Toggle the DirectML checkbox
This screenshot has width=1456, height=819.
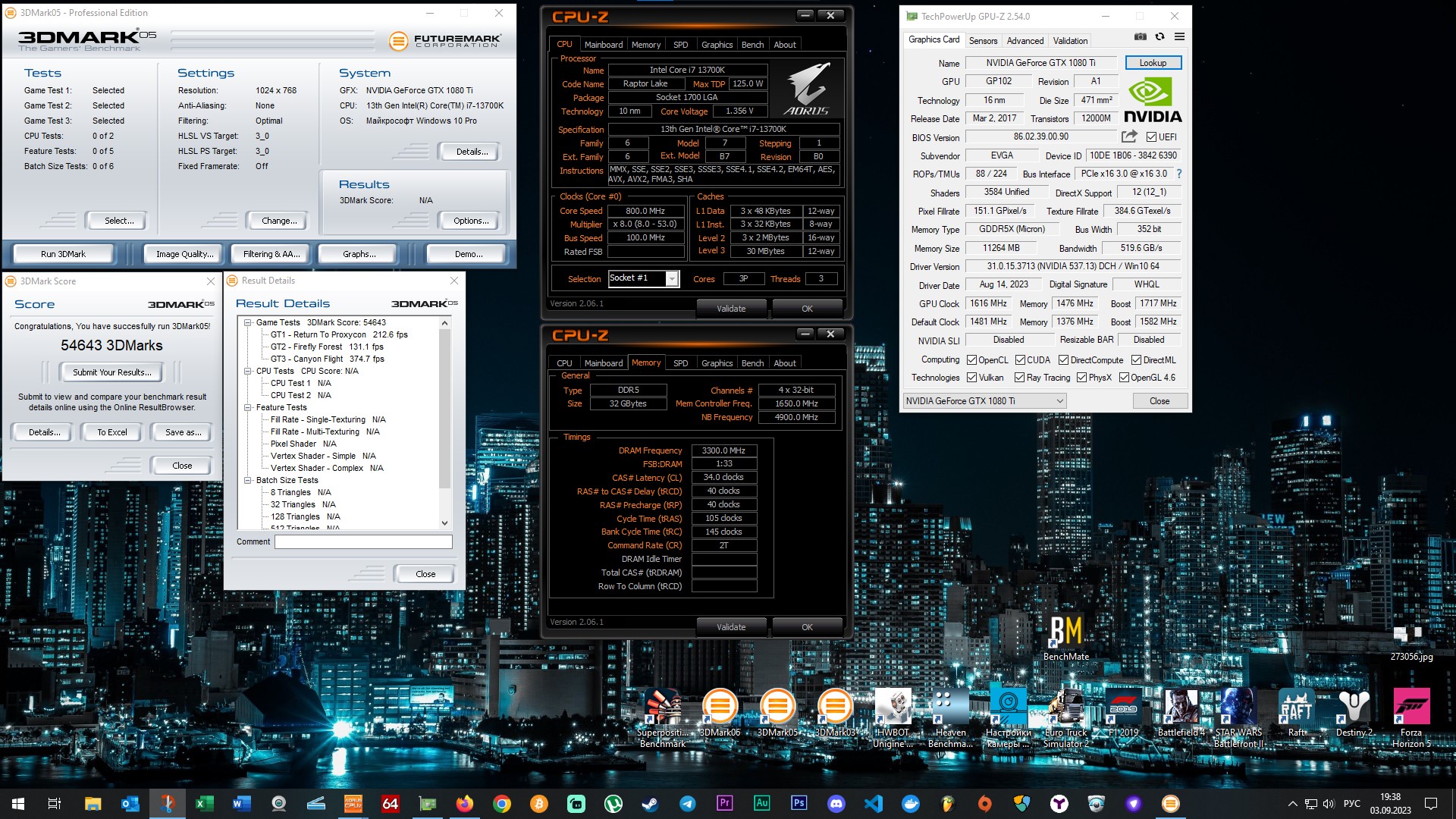[1136, 360]
